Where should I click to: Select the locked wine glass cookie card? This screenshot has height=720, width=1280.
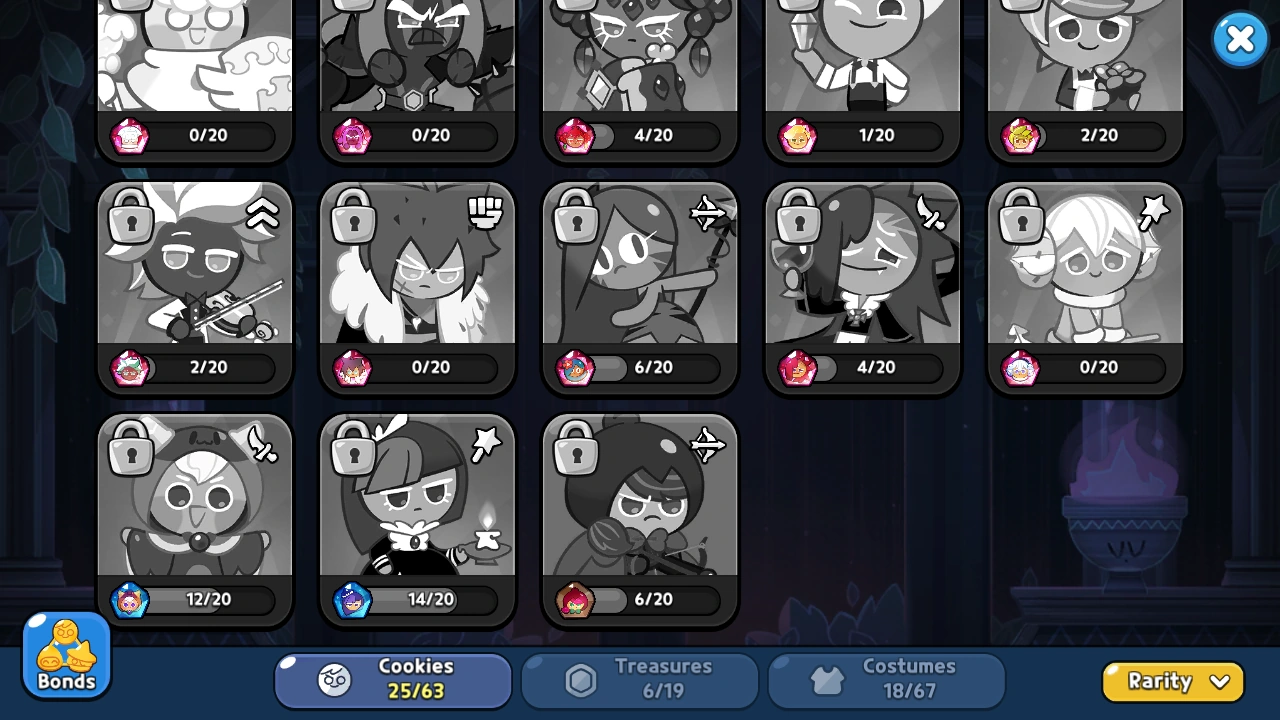(x=862, y=288)
